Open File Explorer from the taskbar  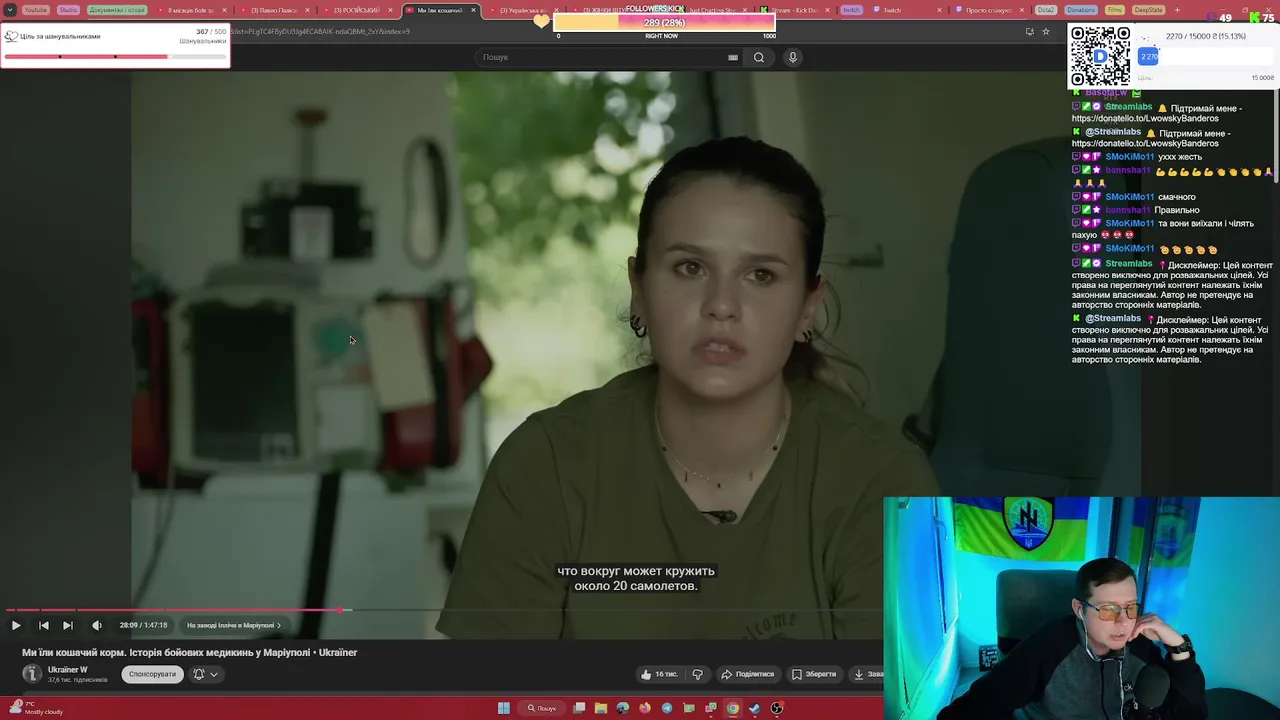coord(601,708)
